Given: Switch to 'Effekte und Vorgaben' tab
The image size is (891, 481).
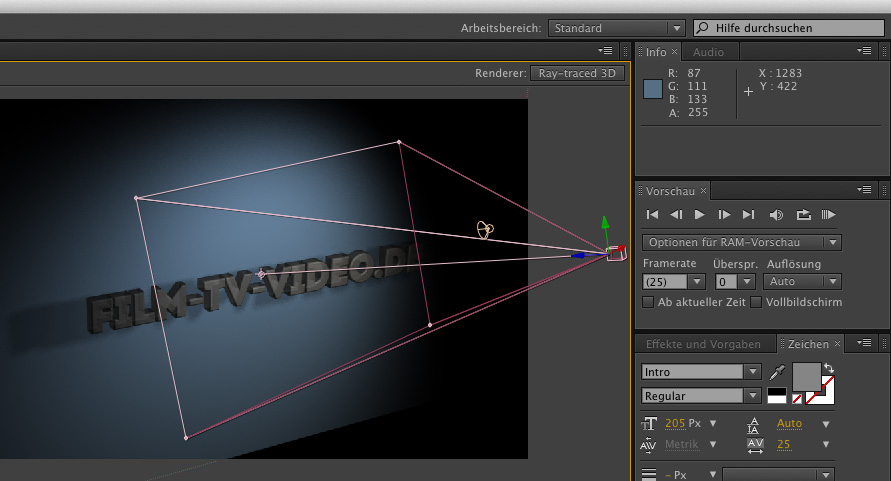Looking at the screenshot, I should [703, 344].
